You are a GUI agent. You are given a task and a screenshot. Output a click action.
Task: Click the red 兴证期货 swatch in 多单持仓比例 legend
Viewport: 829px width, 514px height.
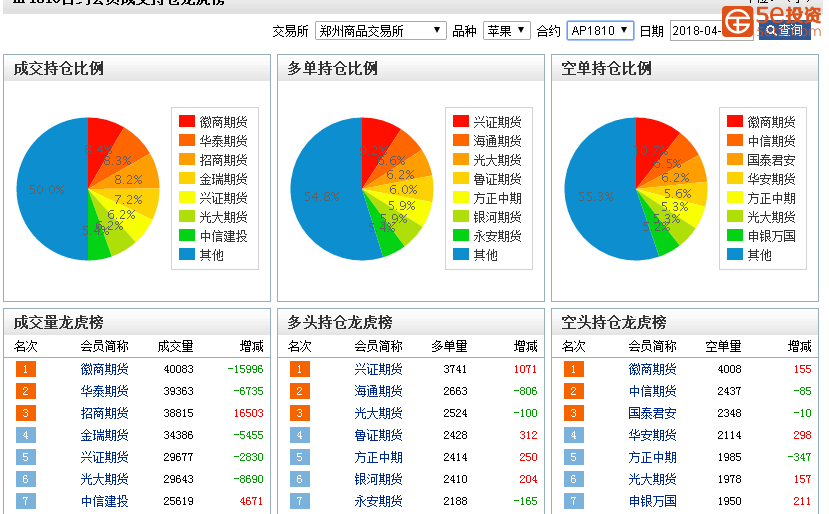point(460,122)
